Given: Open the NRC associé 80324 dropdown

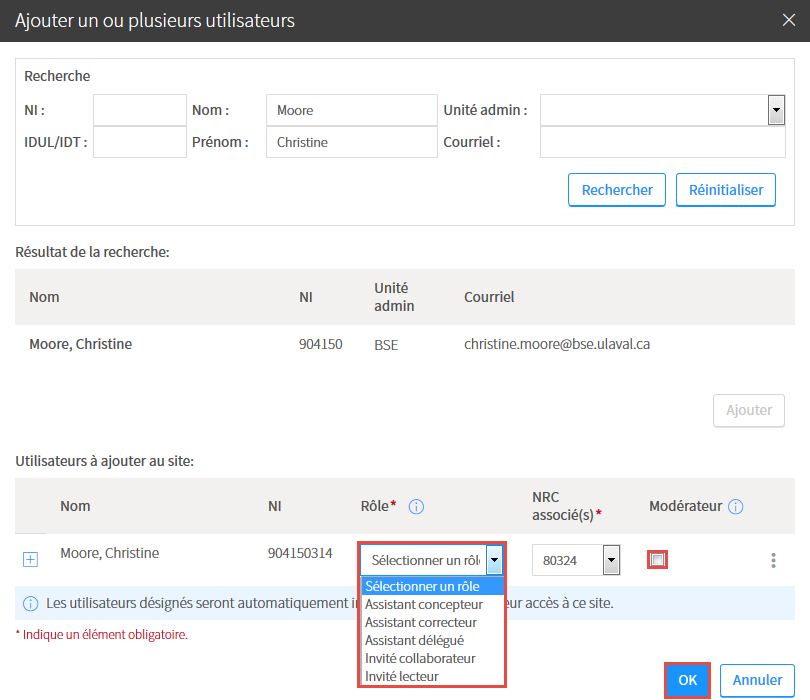Looking at the screenshot, I should tap(611, 560).
